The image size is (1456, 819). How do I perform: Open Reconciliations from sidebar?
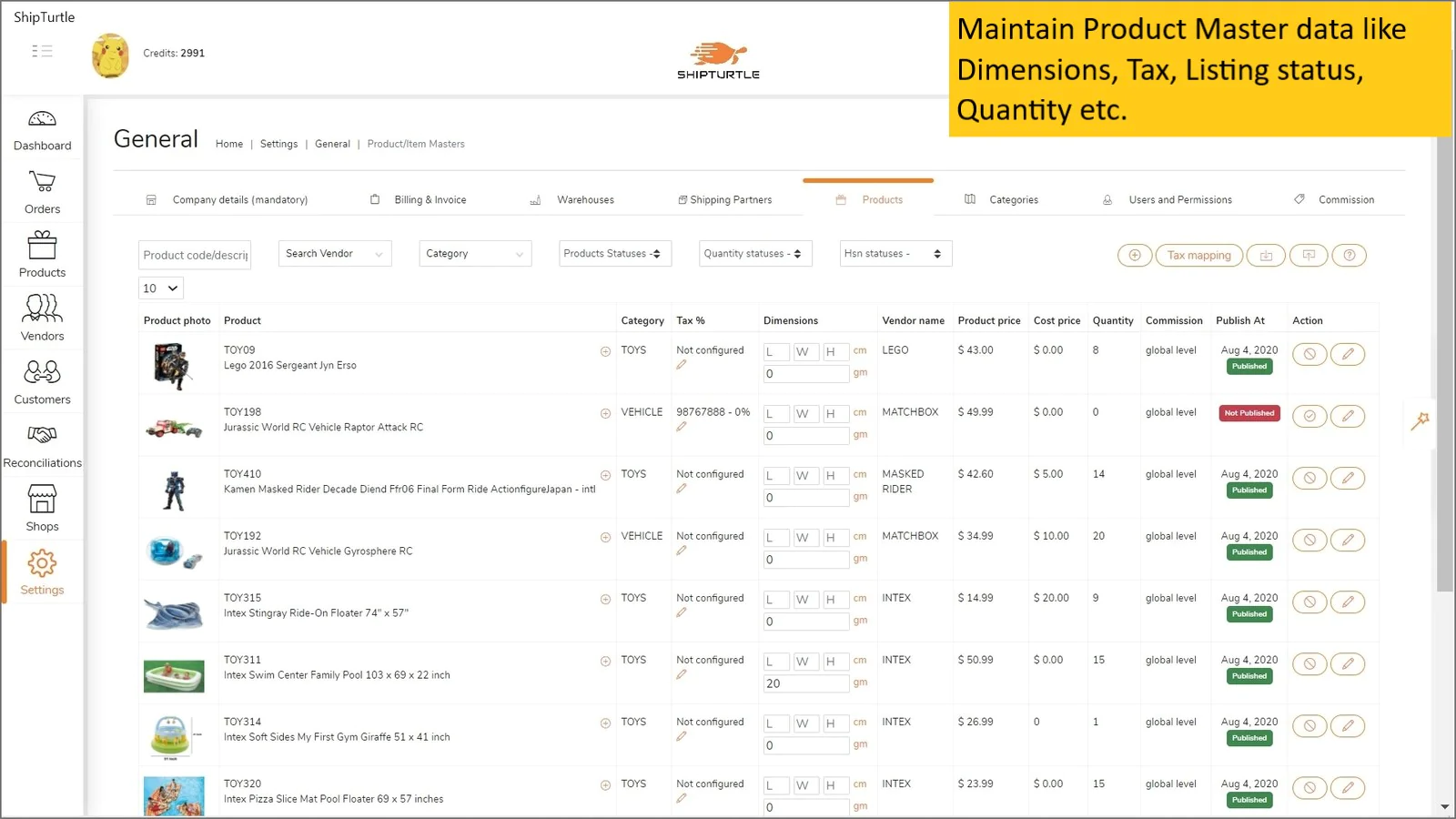click(42, 446)
